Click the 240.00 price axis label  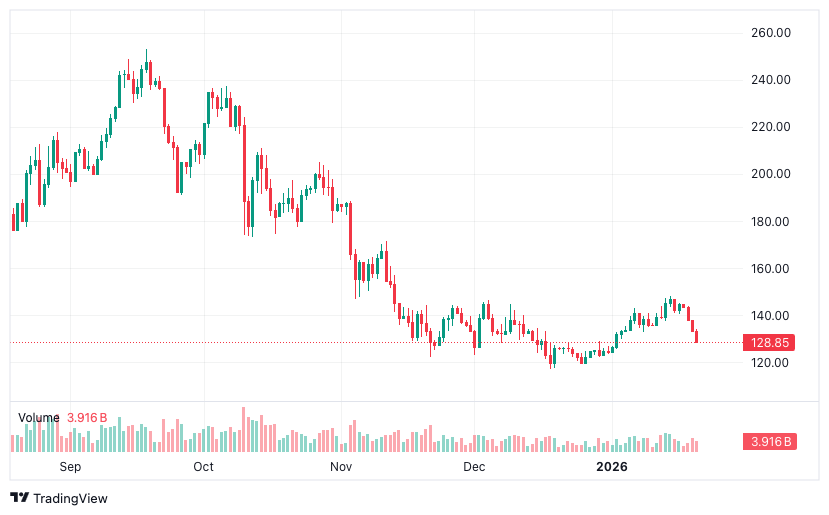click(771, 80)
